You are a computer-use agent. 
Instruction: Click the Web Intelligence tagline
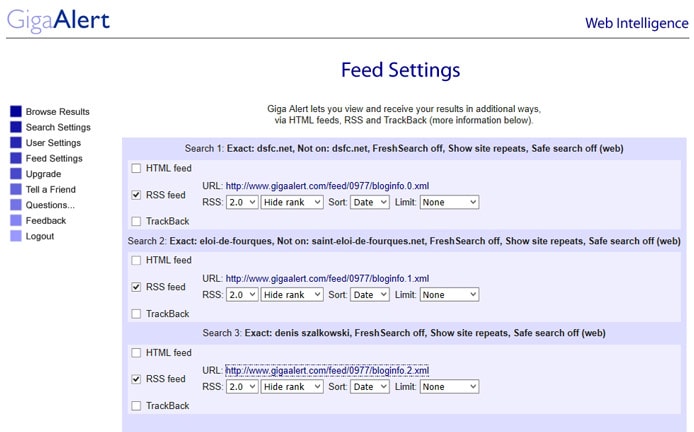[636, 23]
